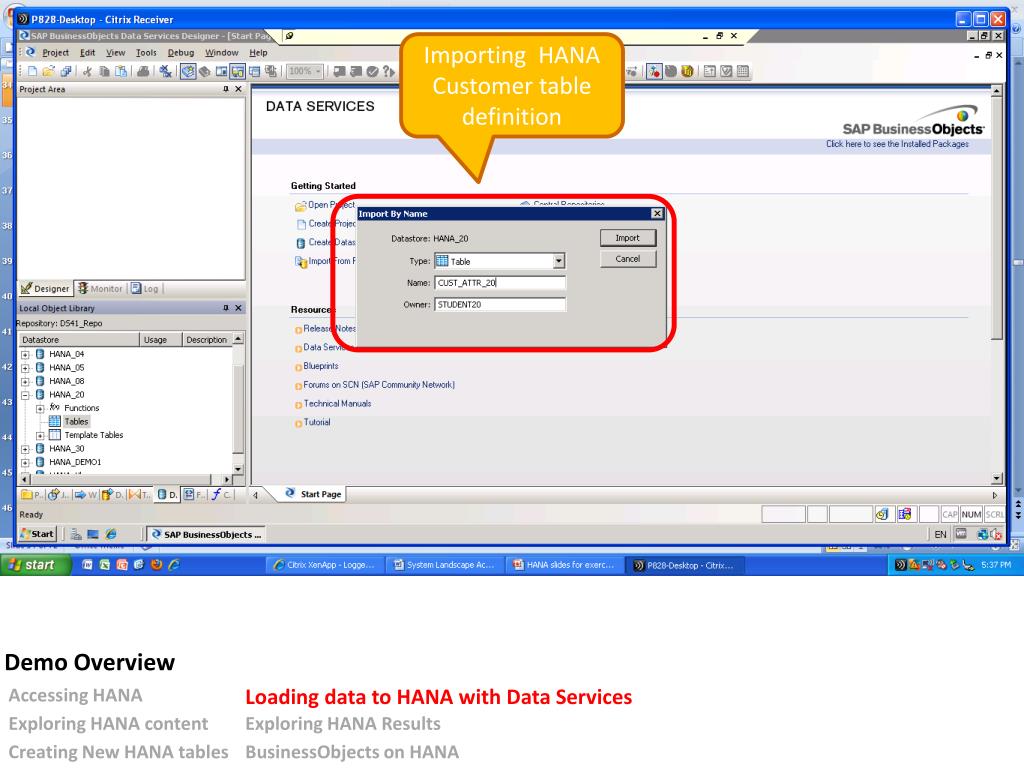The width and height of the screenshot is (1024, 768).
Task: Expand the HANA_08 datastore node
Action: [25, 381]
